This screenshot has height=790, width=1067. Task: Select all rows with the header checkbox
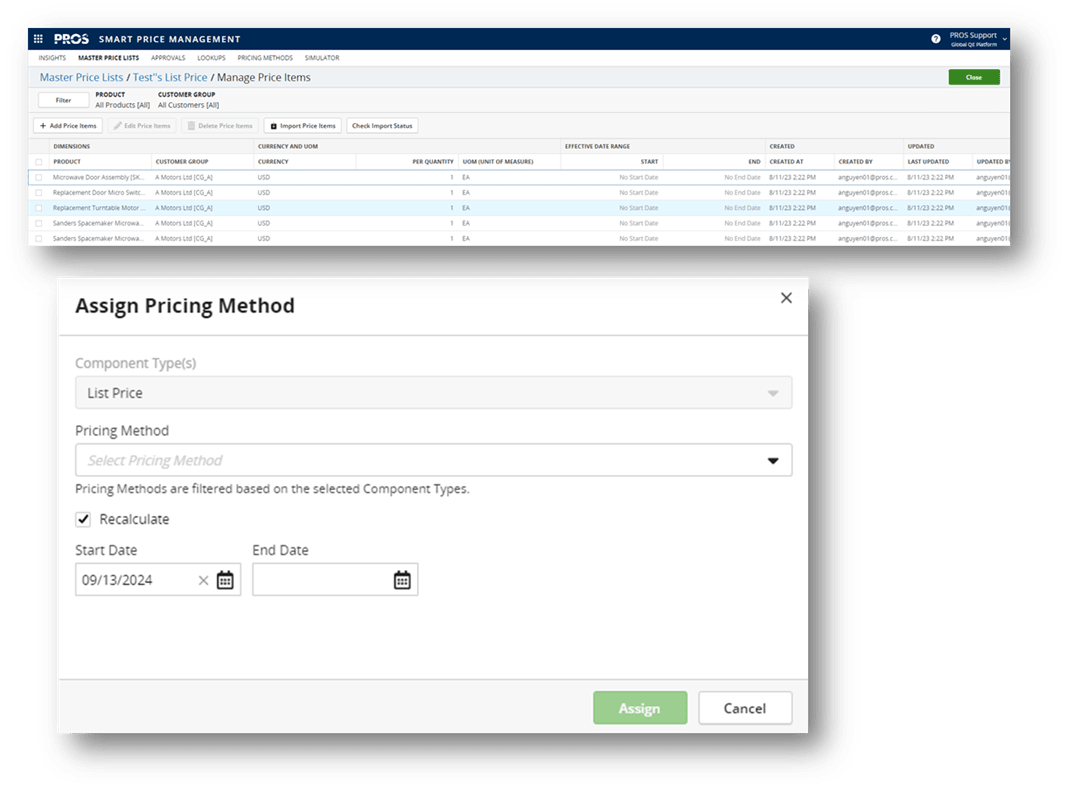tap(41, 161)
